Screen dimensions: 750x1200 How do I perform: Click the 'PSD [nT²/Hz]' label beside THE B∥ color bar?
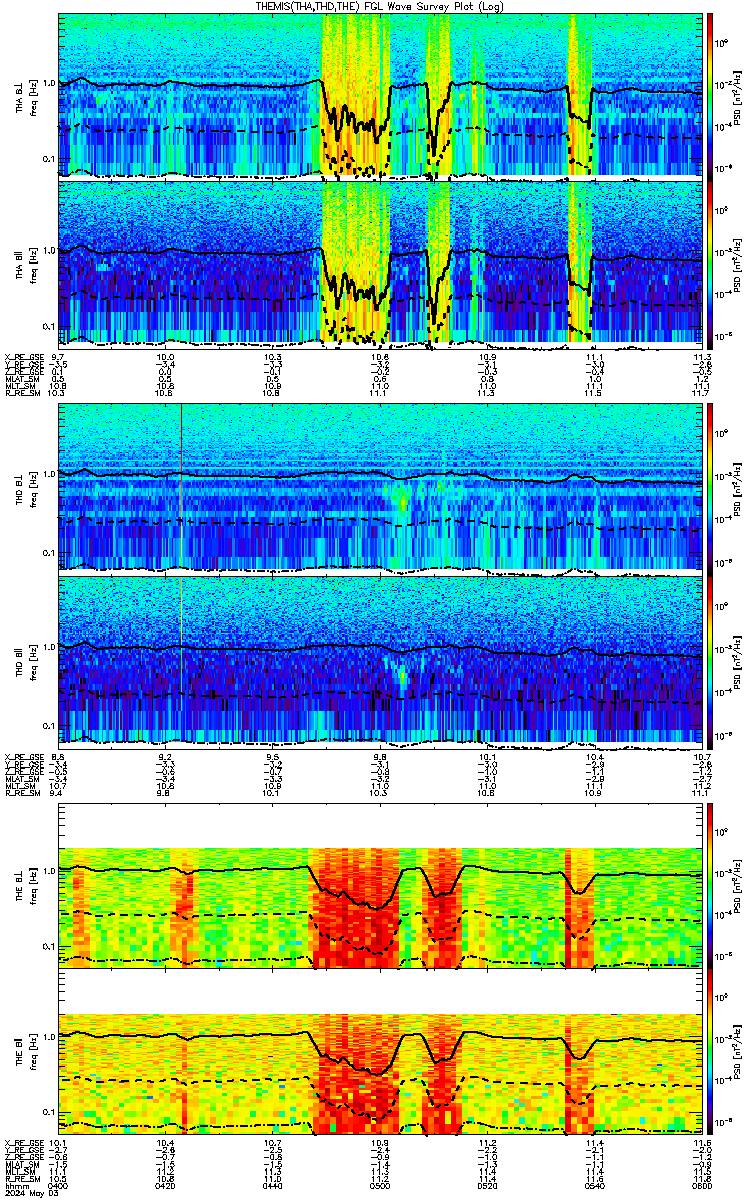click(x=738, y=1051)
